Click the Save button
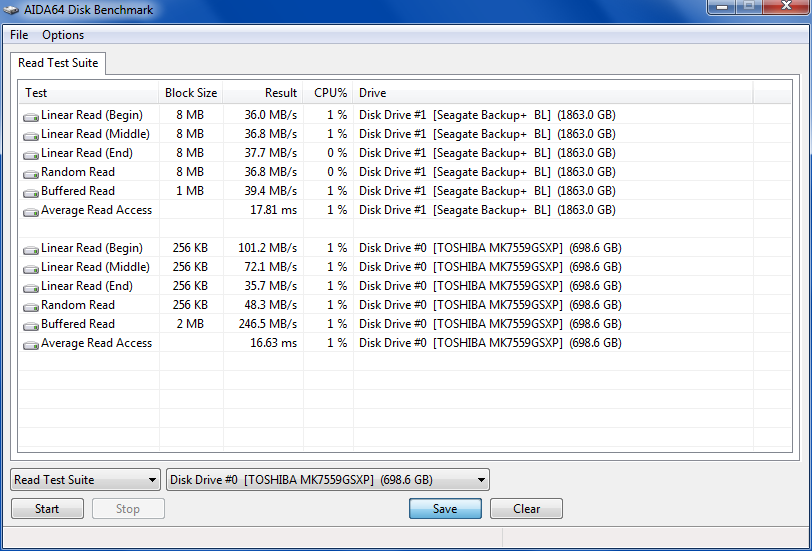Viewport: 812px width, 551px height. [x=445, y=509]
